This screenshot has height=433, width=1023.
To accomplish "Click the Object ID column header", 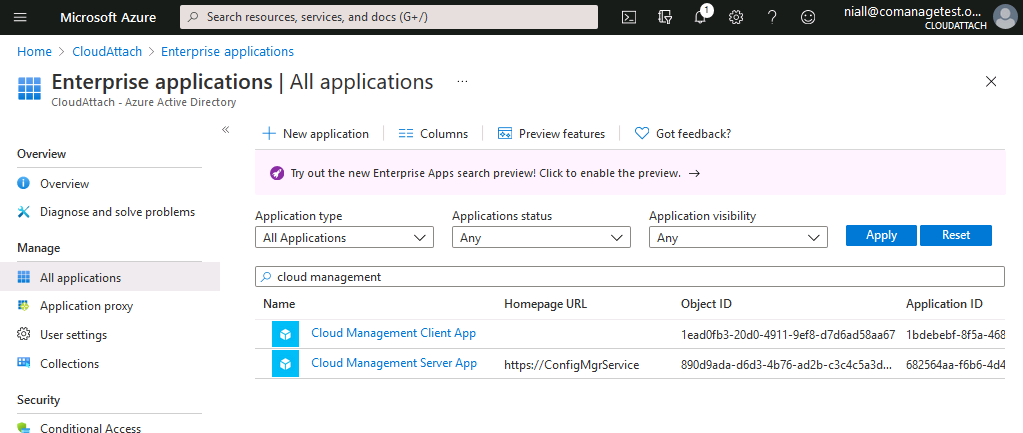I will 706,304.
